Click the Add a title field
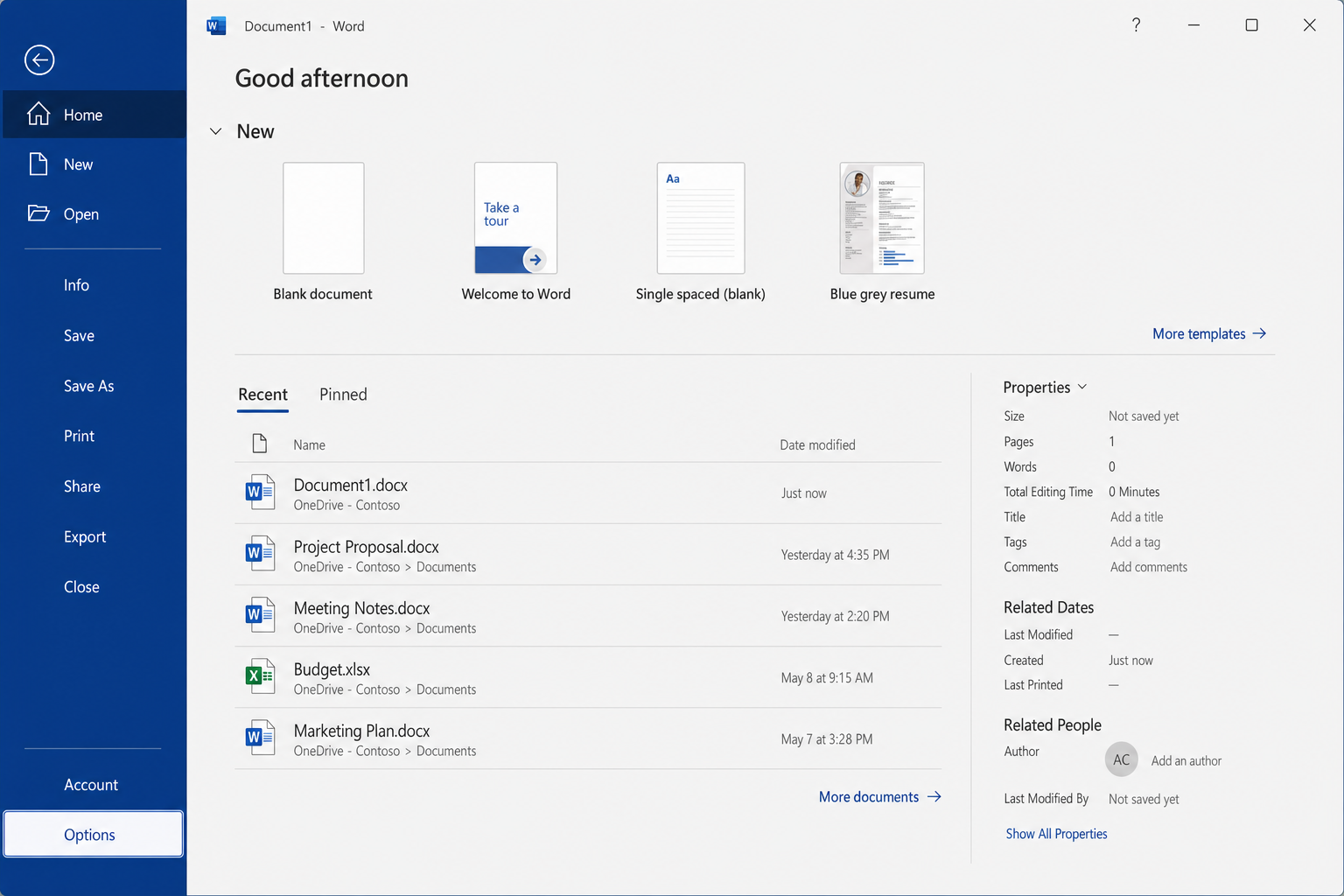The image size is (1344, 896). coord(1137,517)
